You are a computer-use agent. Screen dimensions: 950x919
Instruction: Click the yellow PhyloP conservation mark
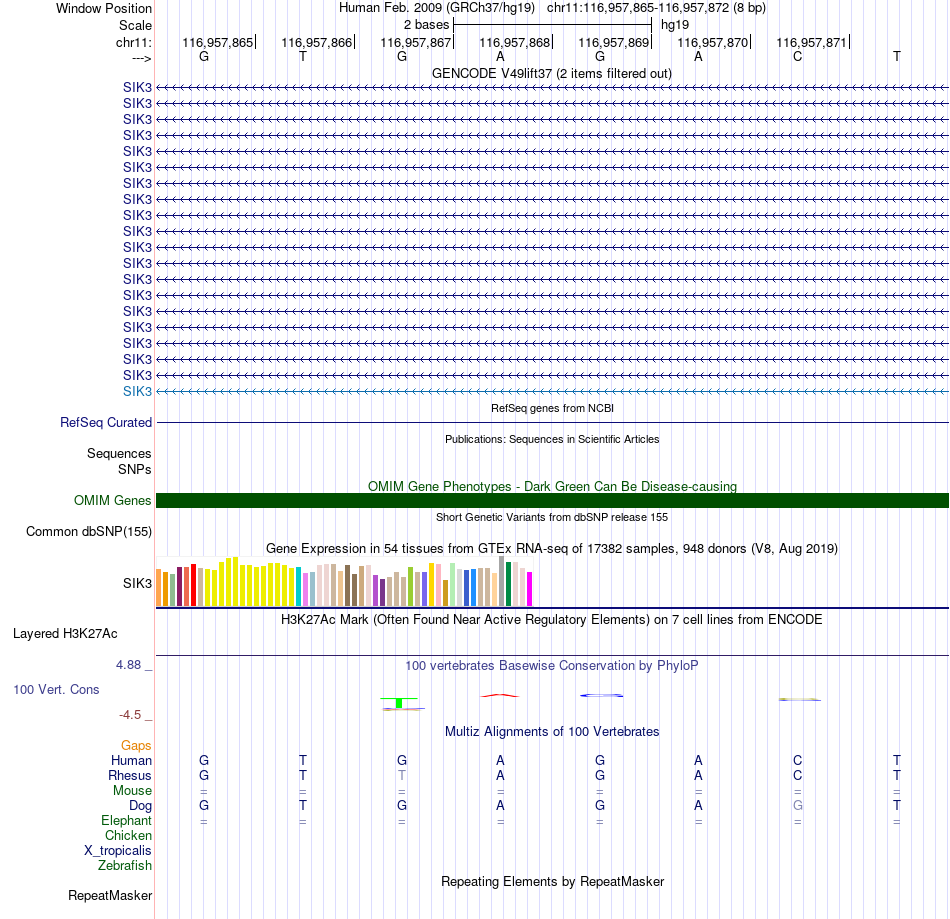(x=800, y=700)
